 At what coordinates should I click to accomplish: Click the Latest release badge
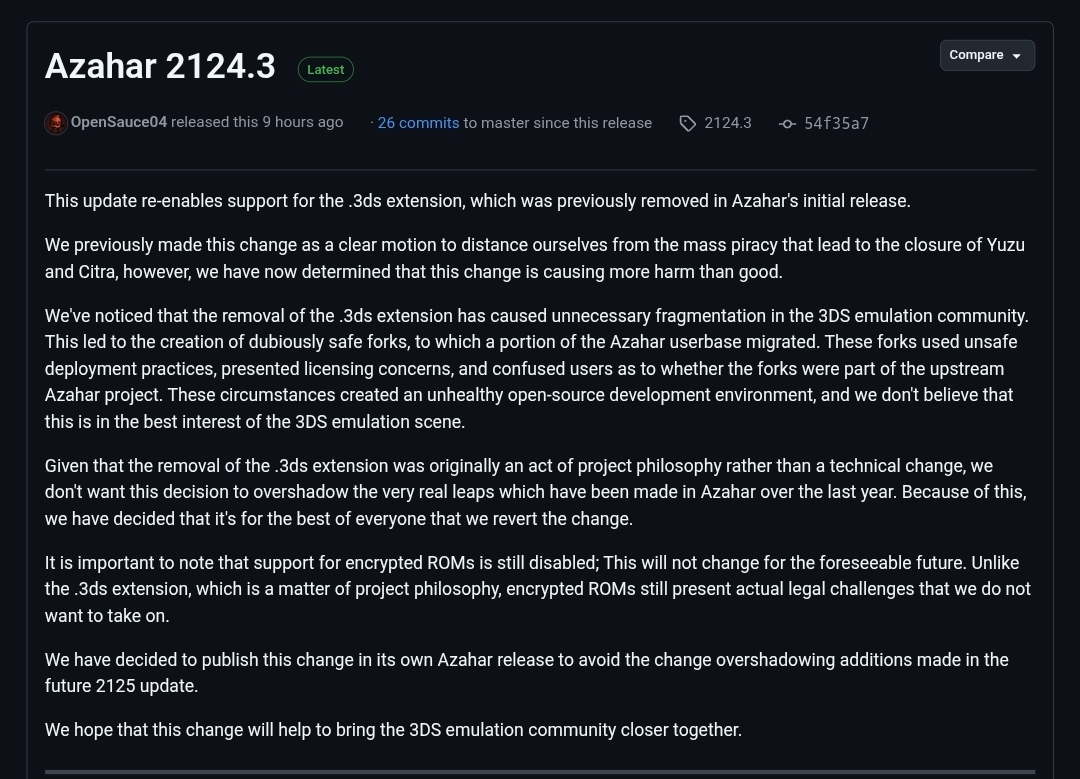[x=326, y=69]
